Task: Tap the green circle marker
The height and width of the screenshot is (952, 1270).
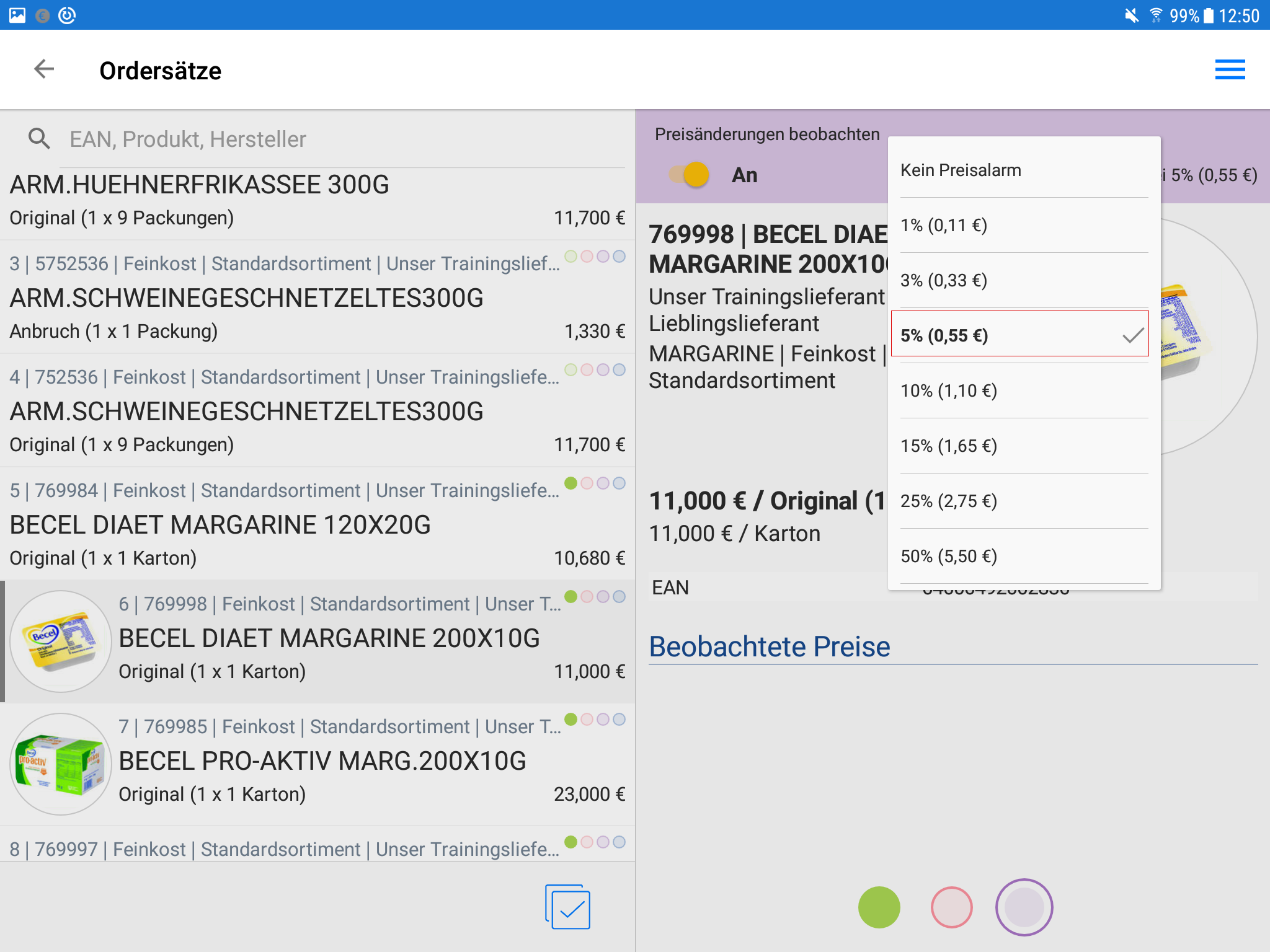Action: (x=879, y=907)
